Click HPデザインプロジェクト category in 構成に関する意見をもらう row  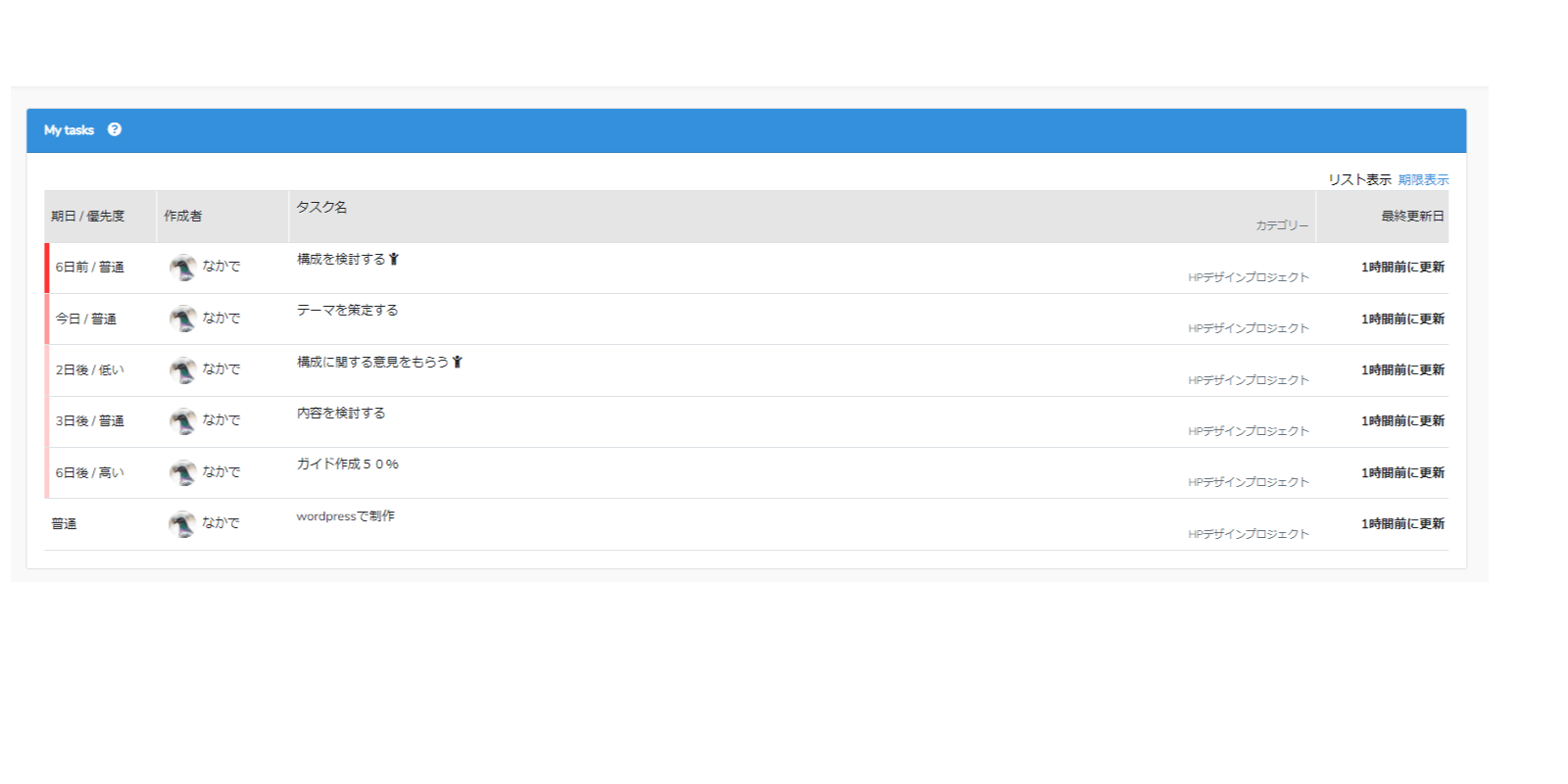click(1249, 380)
